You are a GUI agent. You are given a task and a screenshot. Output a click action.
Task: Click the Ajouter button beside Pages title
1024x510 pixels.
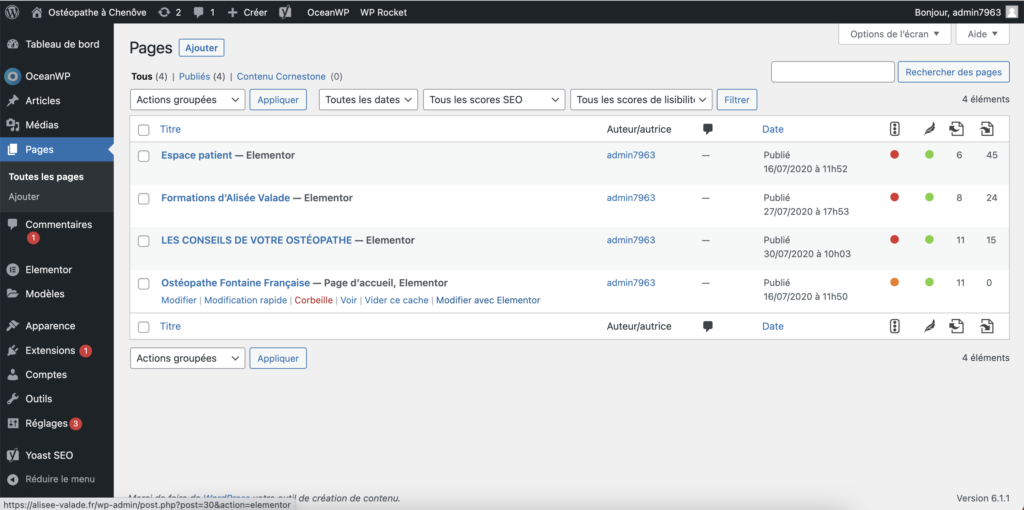(201, 48)
